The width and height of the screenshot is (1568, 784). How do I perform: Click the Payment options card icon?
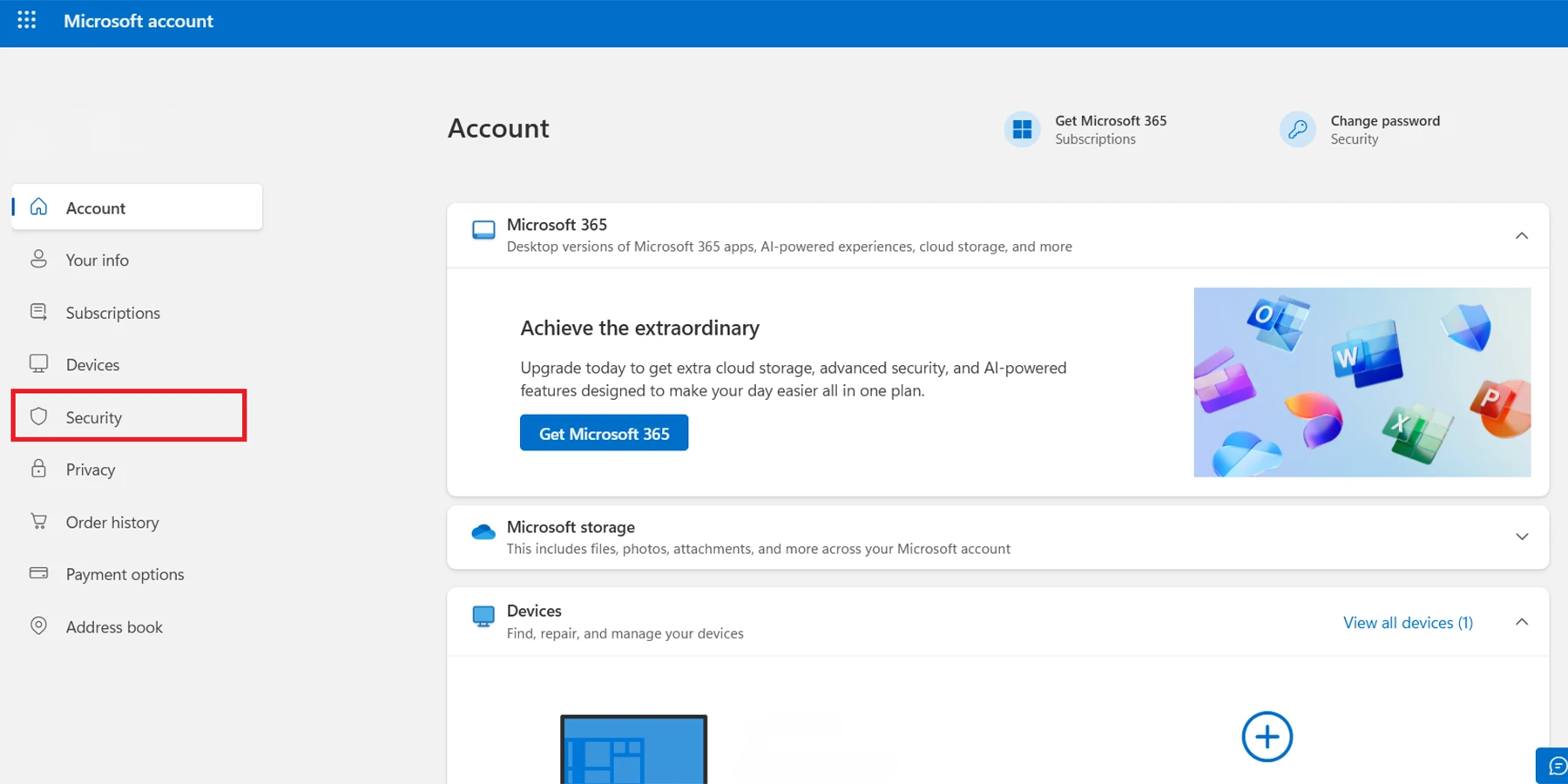[x=39, y=573]
